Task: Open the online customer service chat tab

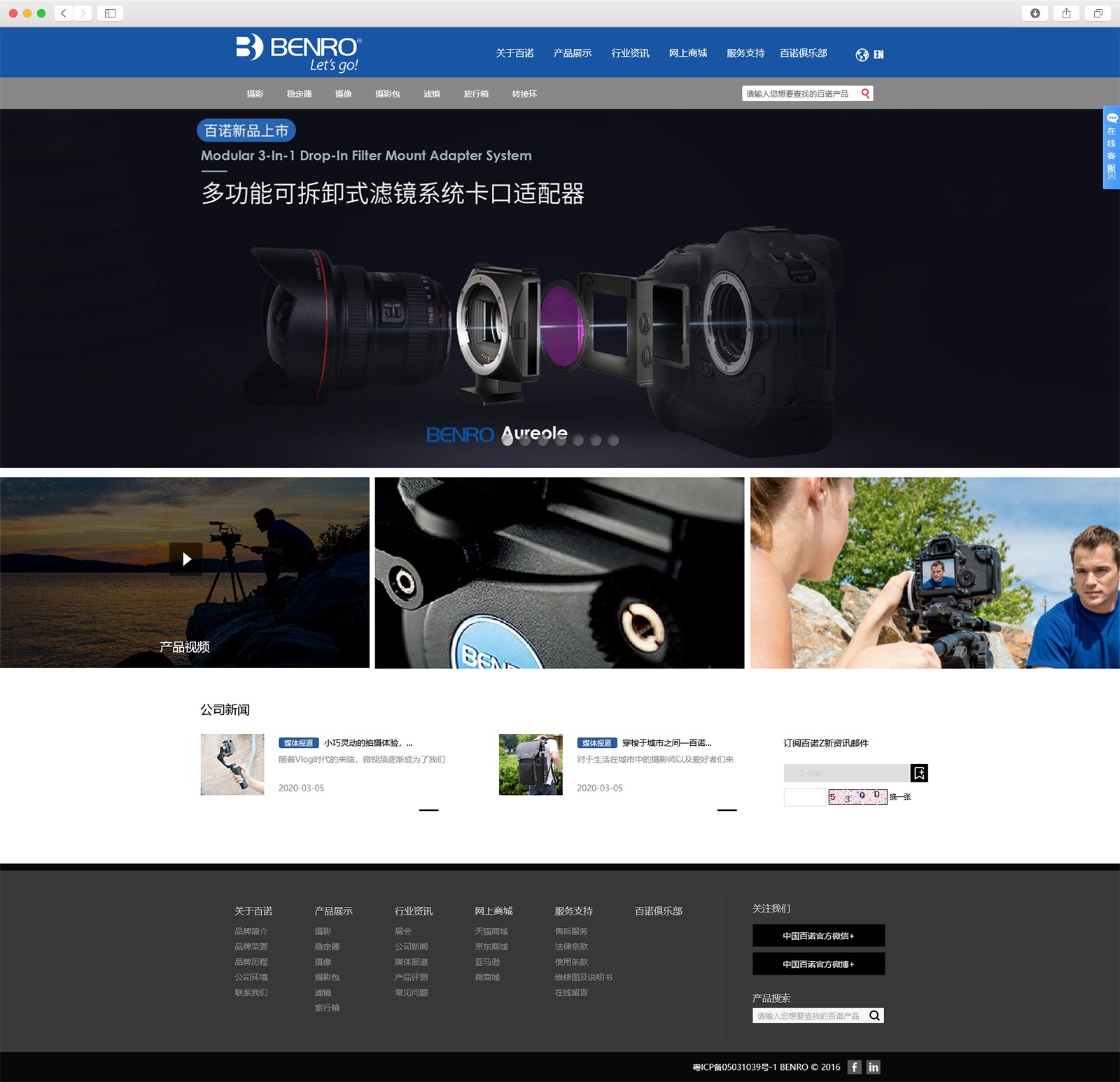Action: tap(1112, 147)
